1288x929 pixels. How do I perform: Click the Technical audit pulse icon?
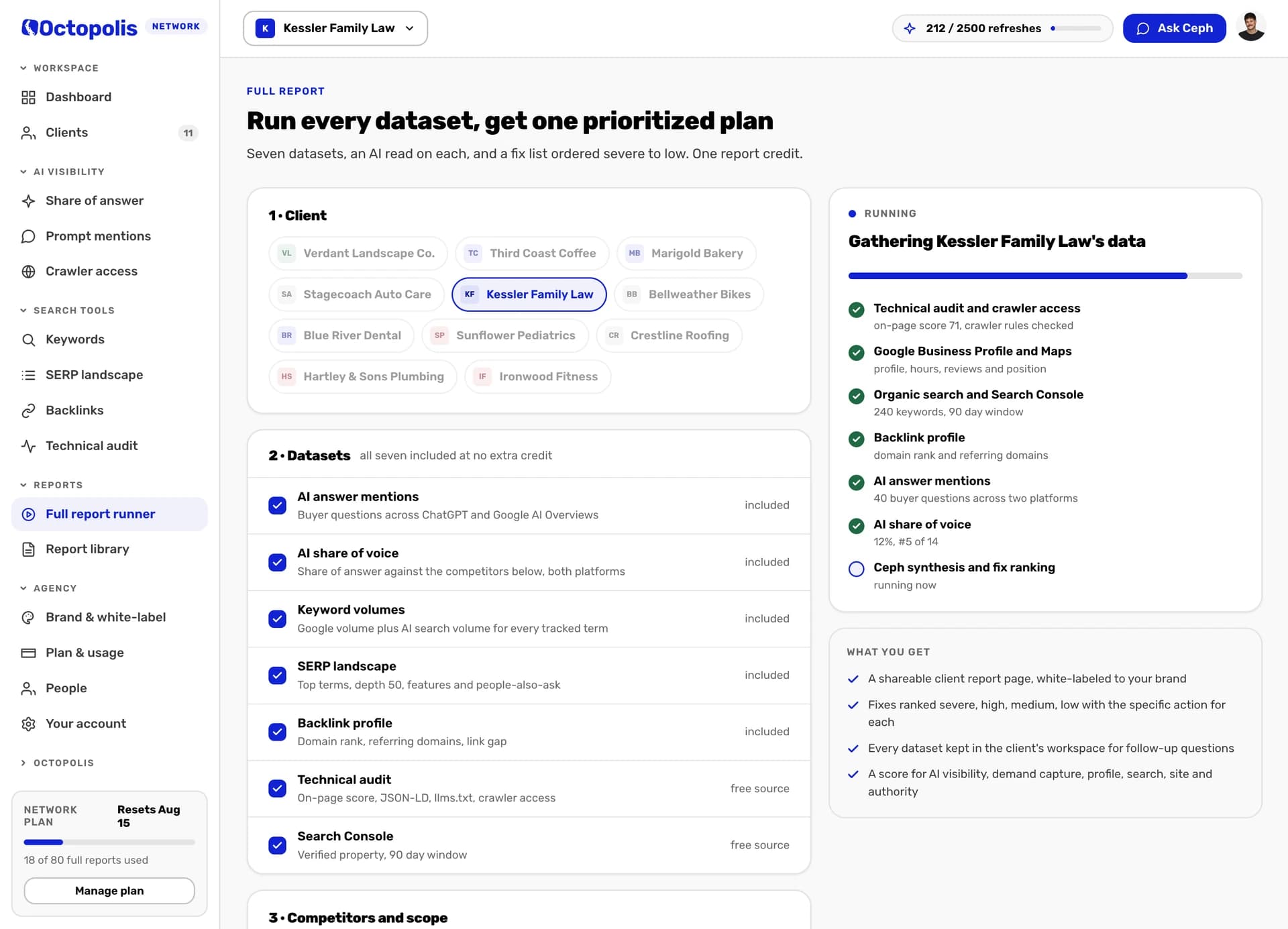[x=28, y=446]
